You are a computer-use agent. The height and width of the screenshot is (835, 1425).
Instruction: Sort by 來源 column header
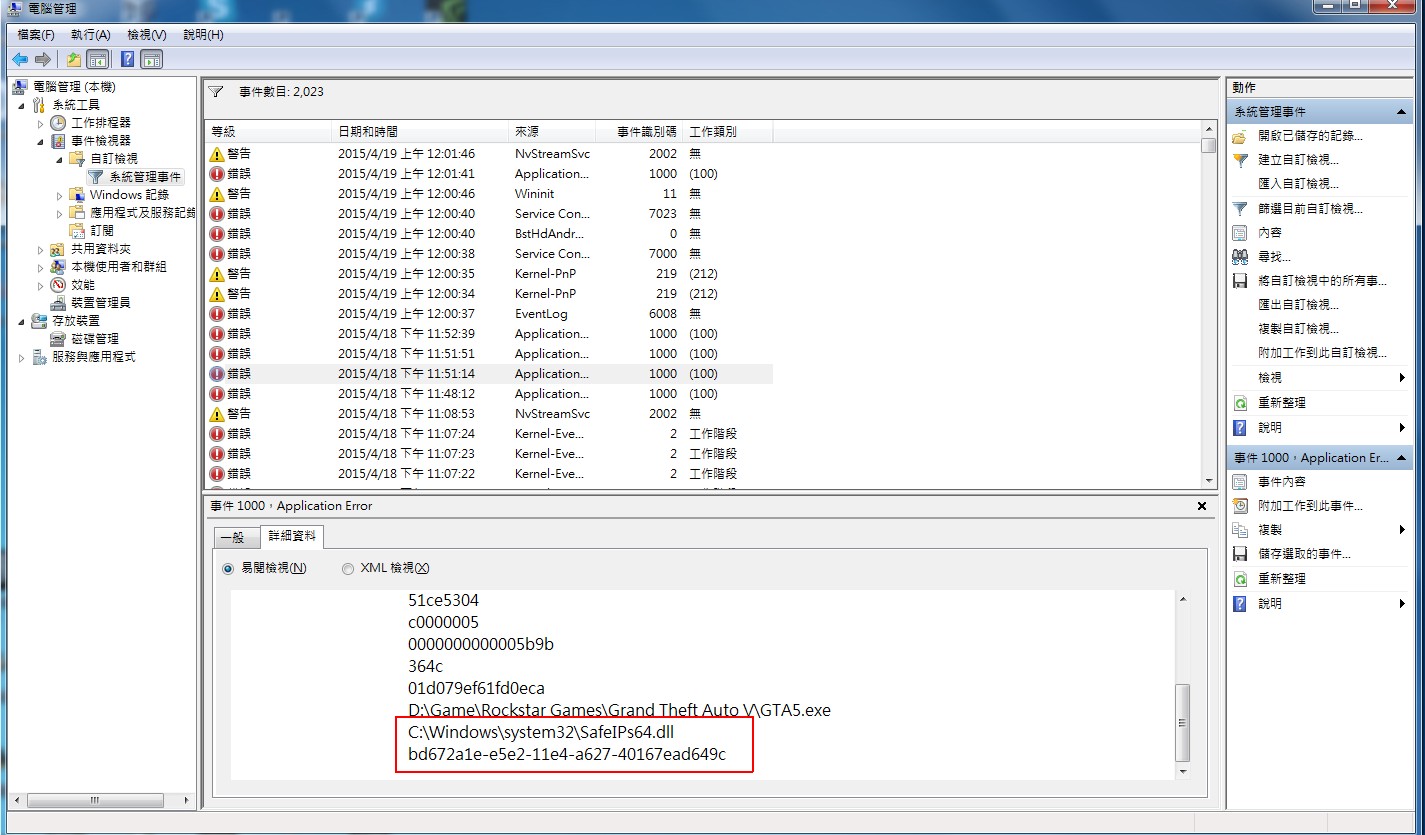(552, 132)
